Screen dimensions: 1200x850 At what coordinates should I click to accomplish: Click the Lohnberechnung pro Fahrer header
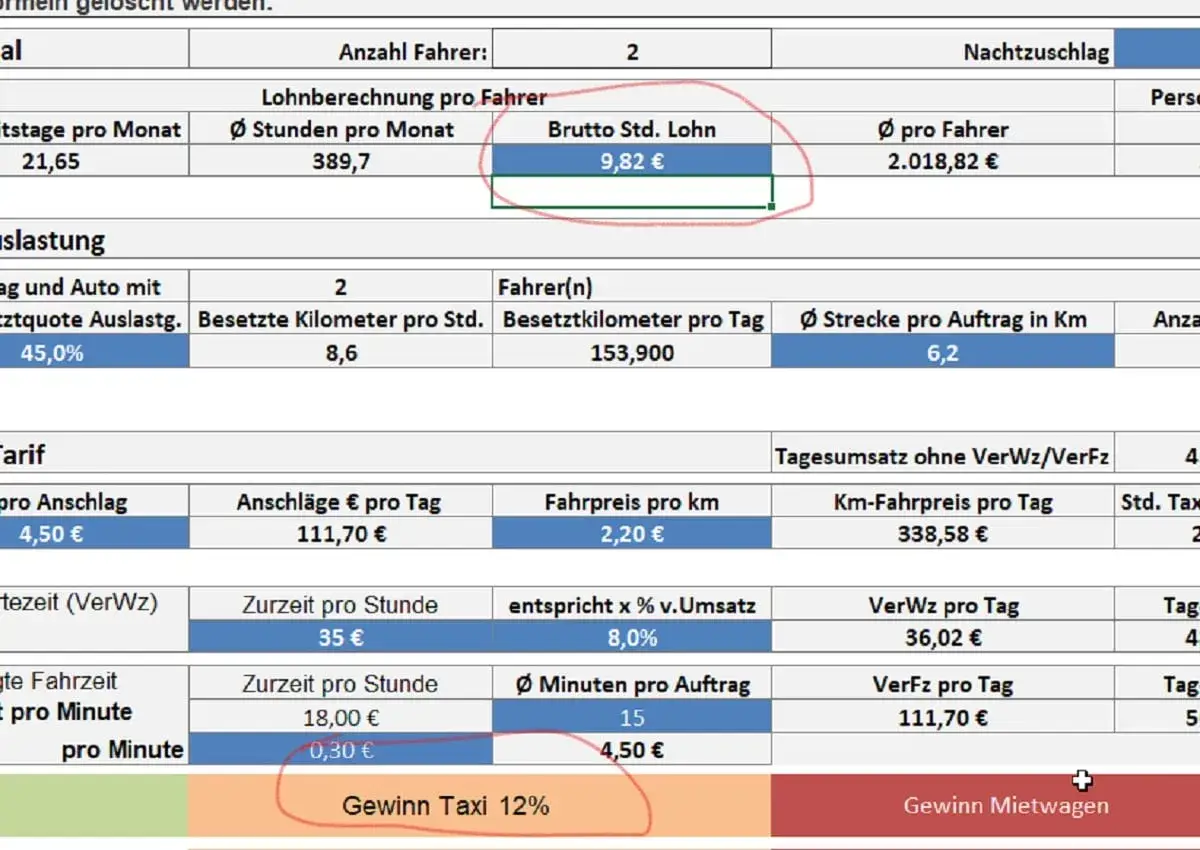coord(404,97)
